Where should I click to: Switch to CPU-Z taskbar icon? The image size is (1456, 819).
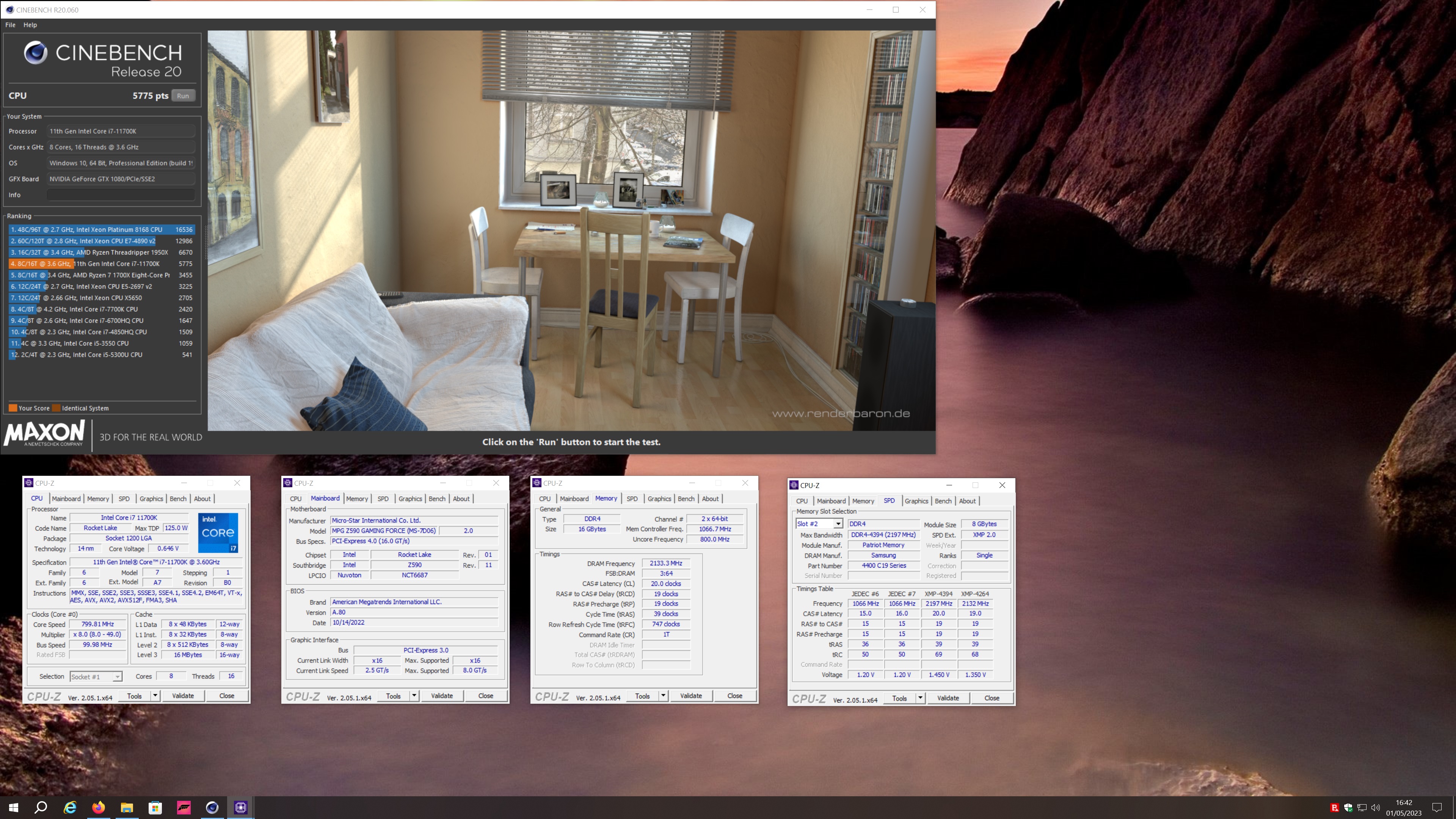241,807
